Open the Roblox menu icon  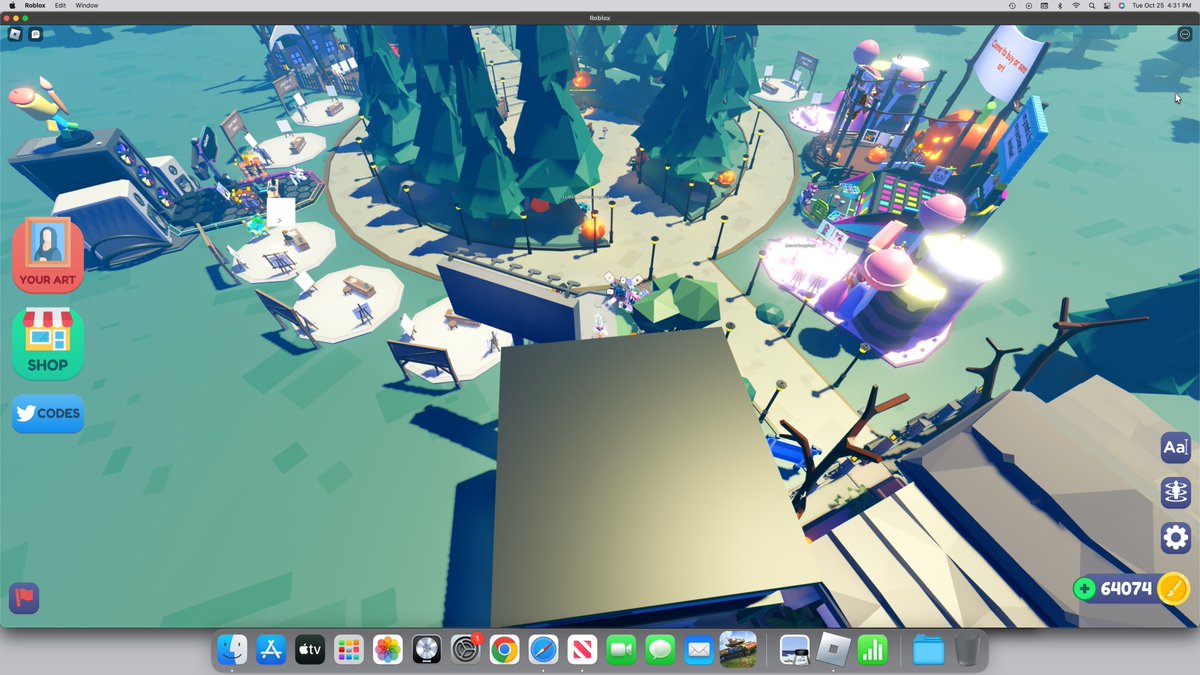[15, 34]
